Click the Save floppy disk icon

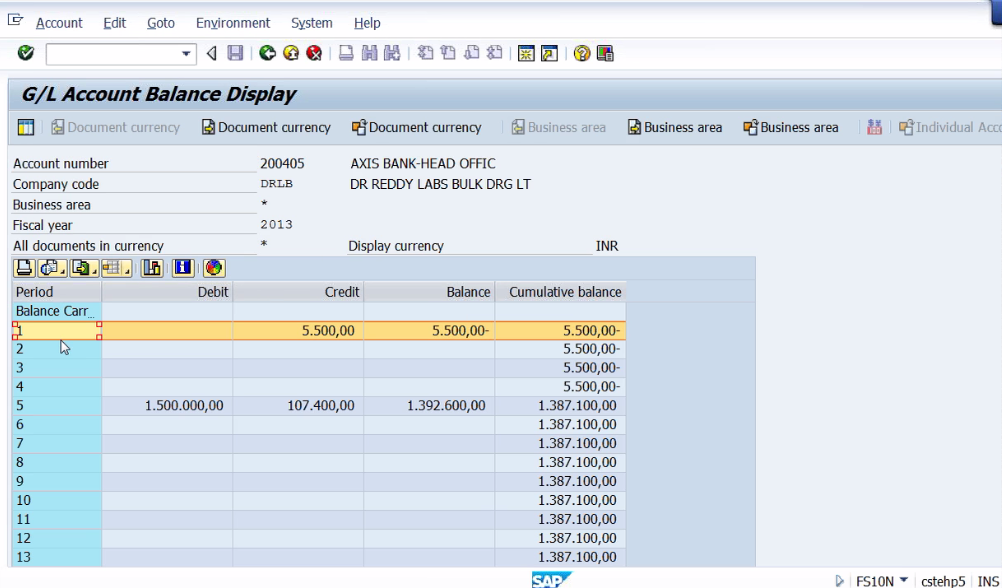pos(235,53)
